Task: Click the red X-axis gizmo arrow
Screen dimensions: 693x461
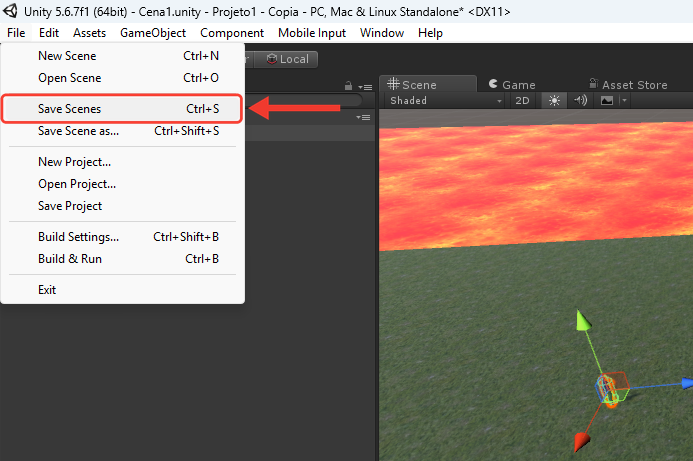Action: 582,442
